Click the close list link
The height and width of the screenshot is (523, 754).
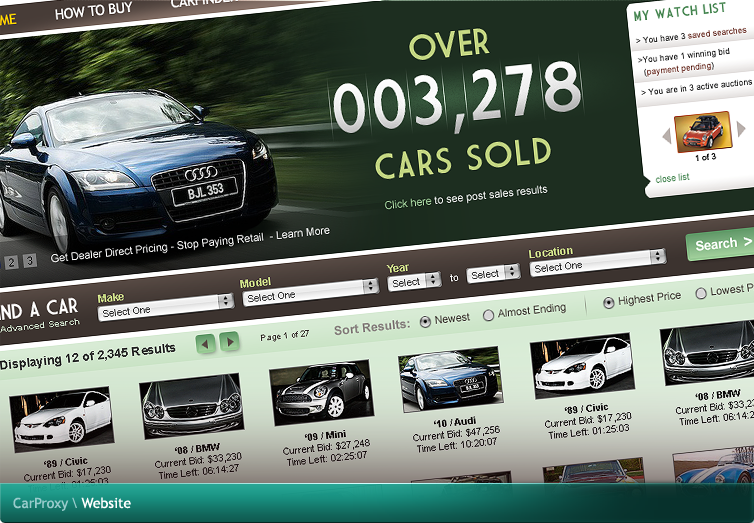coord(672,178)
